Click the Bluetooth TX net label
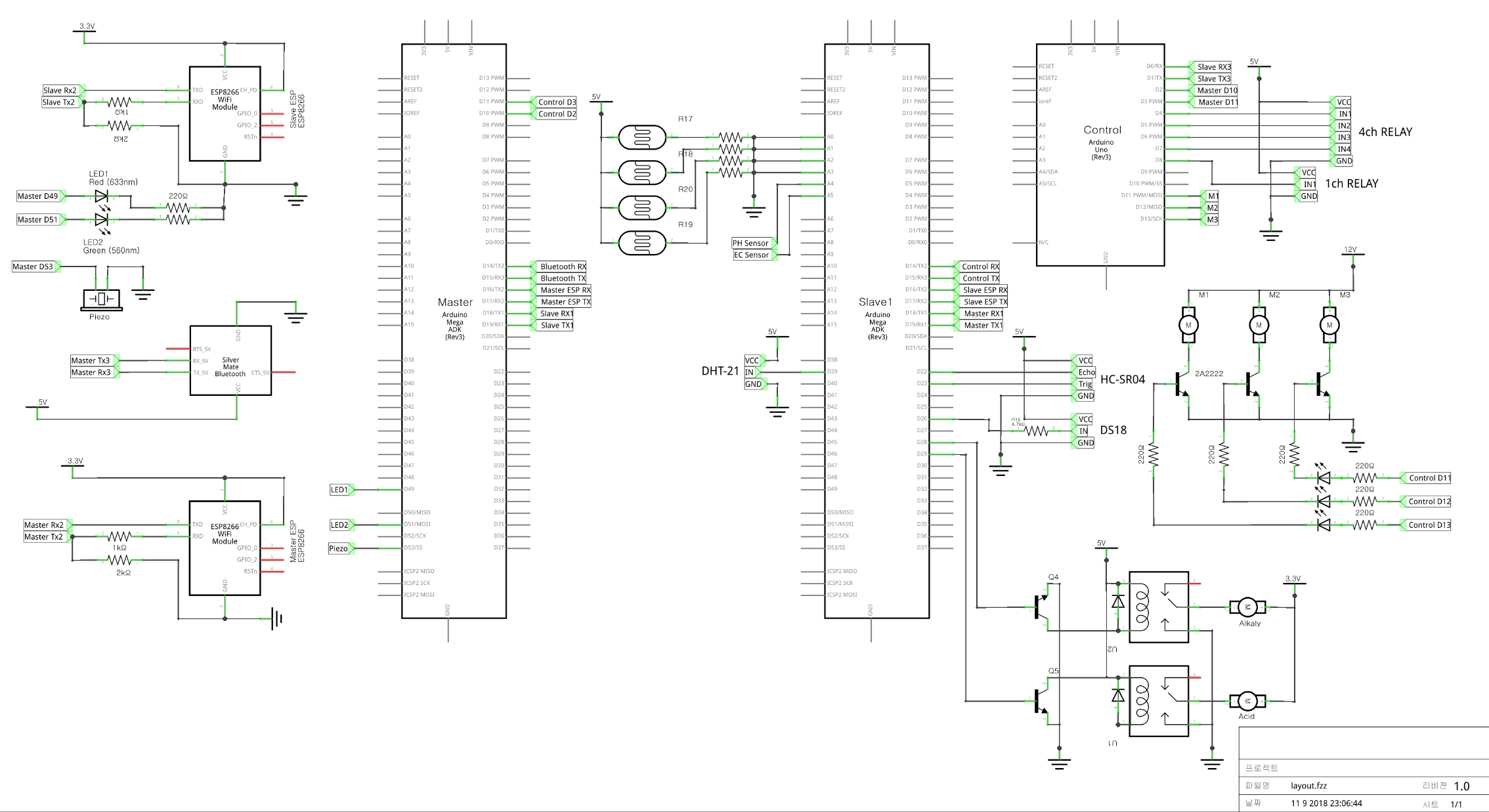Viewport: 1489px width, 812px height. (x=559, y=278)
